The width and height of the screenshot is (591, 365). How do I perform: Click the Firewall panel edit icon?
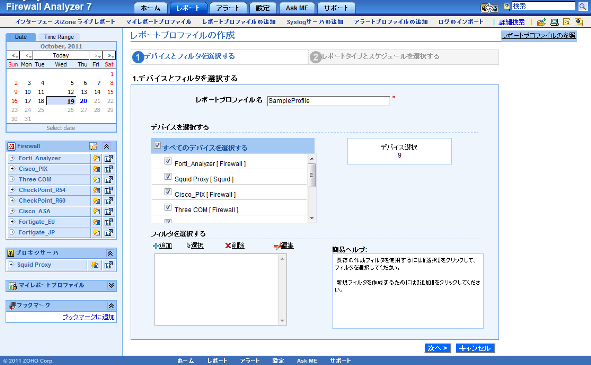pos(93,146)
